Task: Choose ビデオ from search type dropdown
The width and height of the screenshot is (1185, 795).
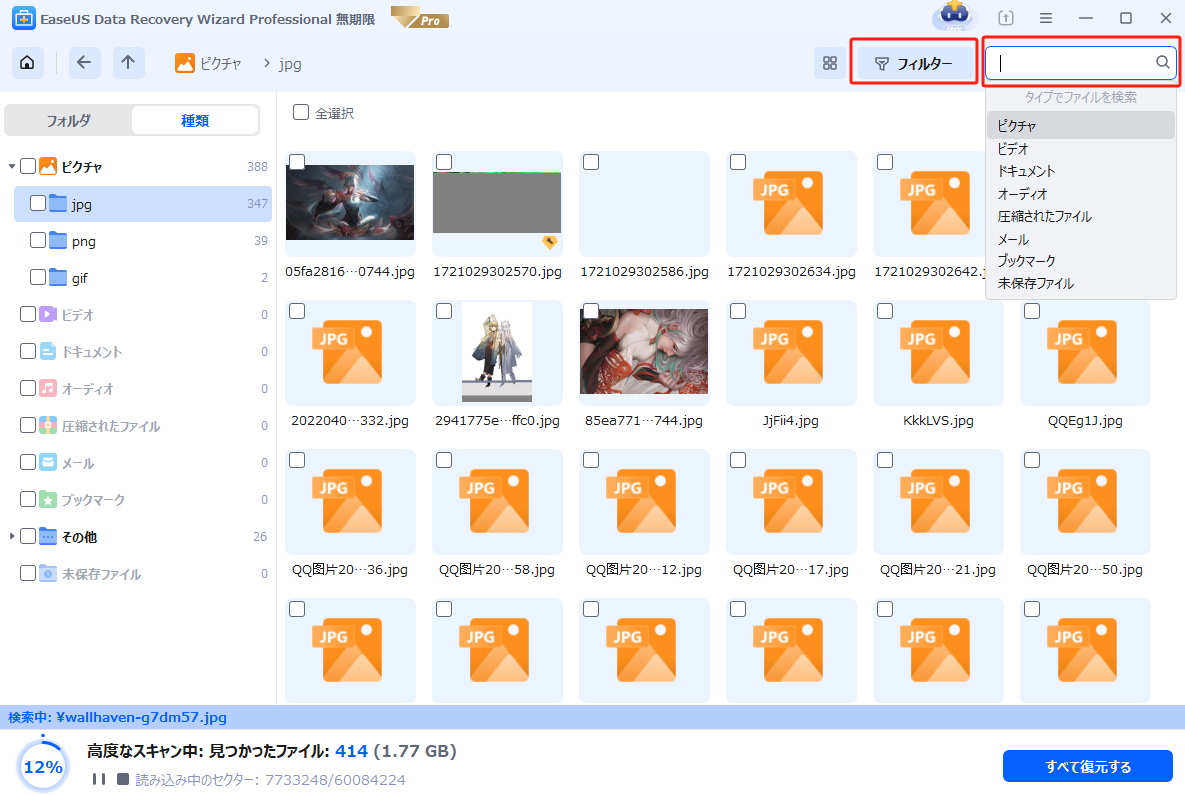Action: click(1015, 149)
